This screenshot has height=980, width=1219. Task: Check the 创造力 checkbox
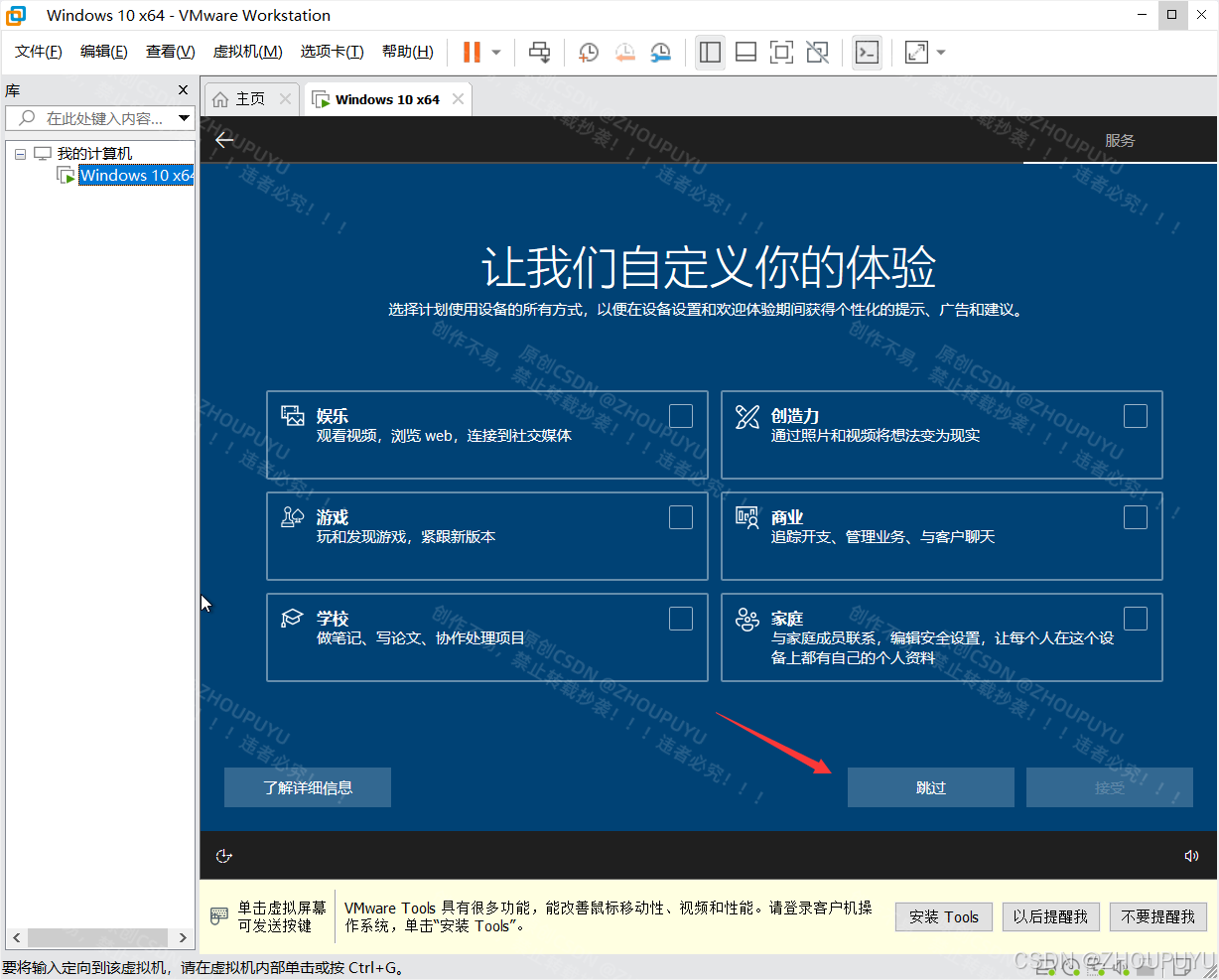1136,416
